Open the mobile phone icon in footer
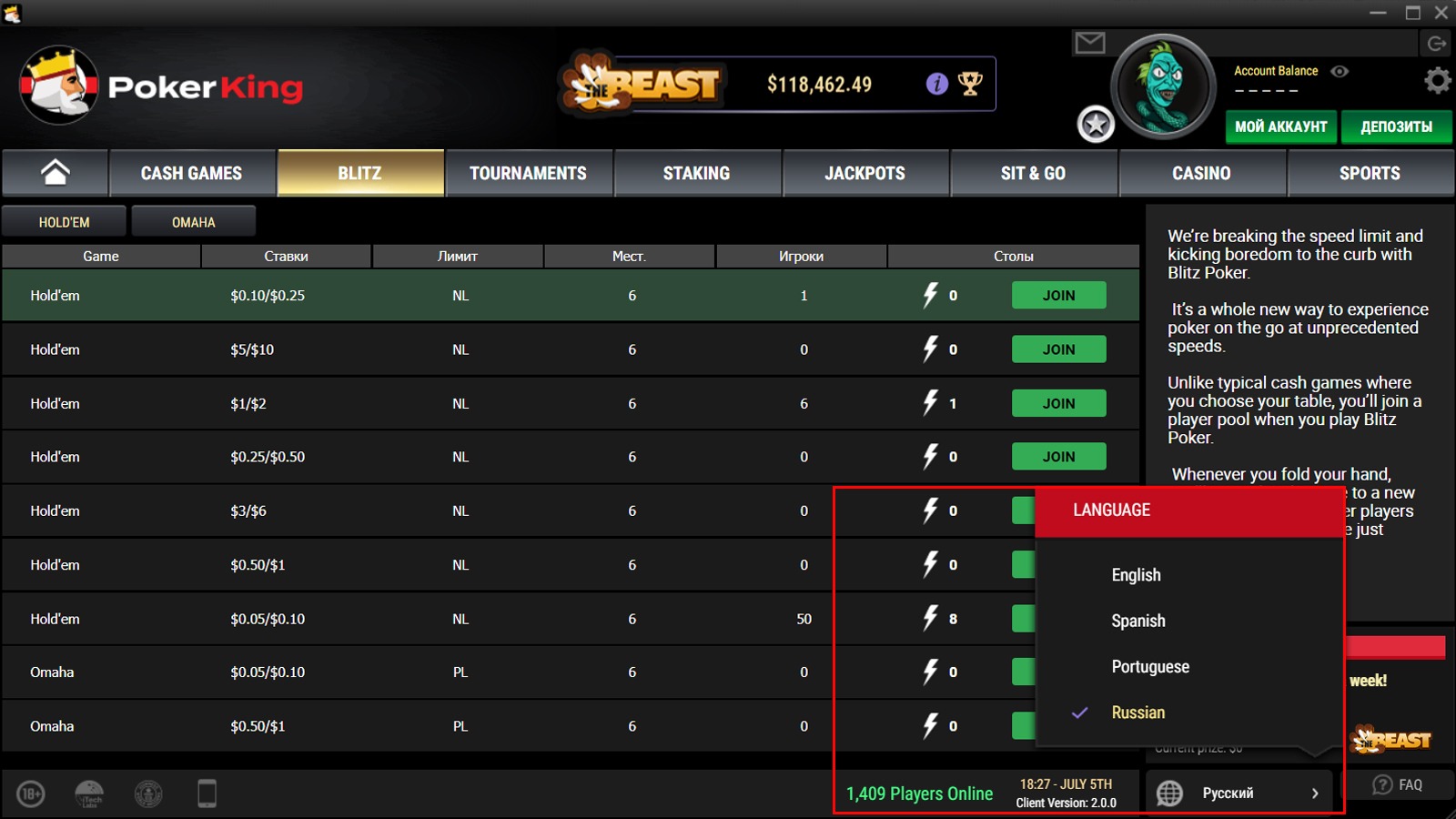Viewport: 1456px width, 819px height. (x=207, y=794)
